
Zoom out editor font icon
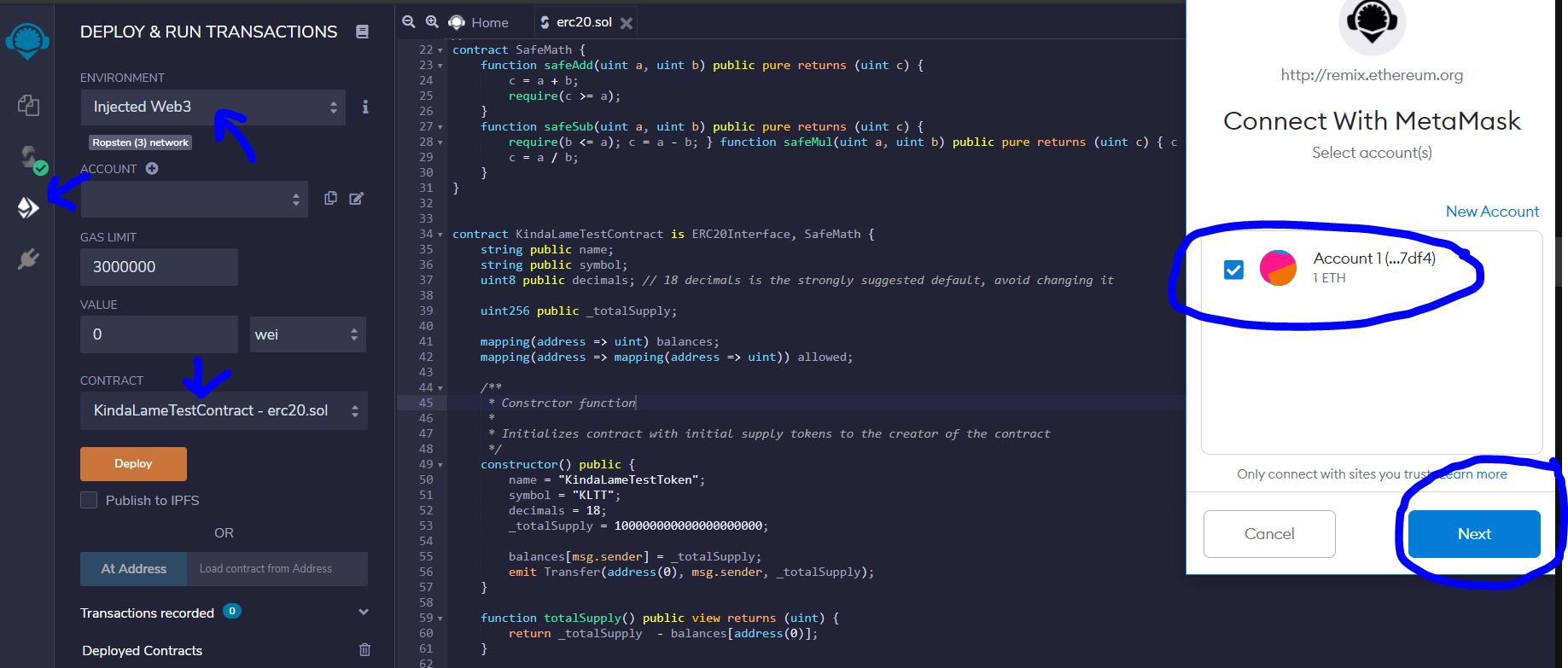coord(409,22)
